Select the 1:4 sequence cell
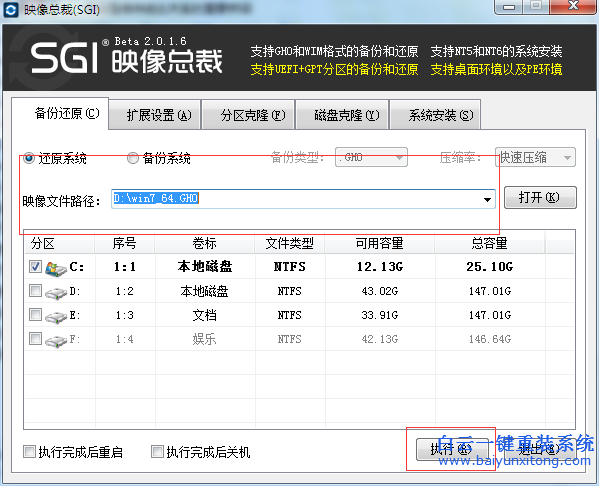 (x=125, y=339)
